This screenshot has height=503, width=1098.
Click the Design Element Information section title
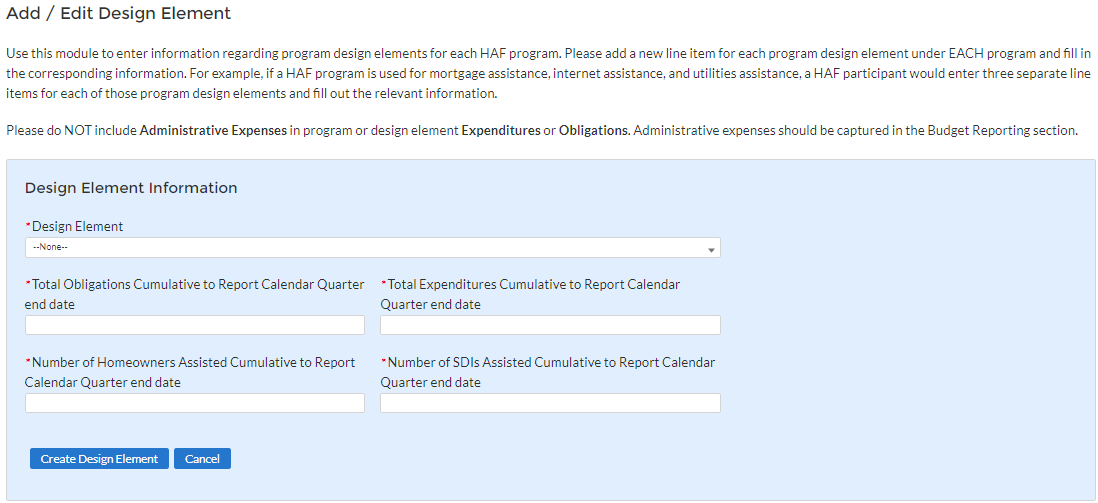tap(131, 188)
